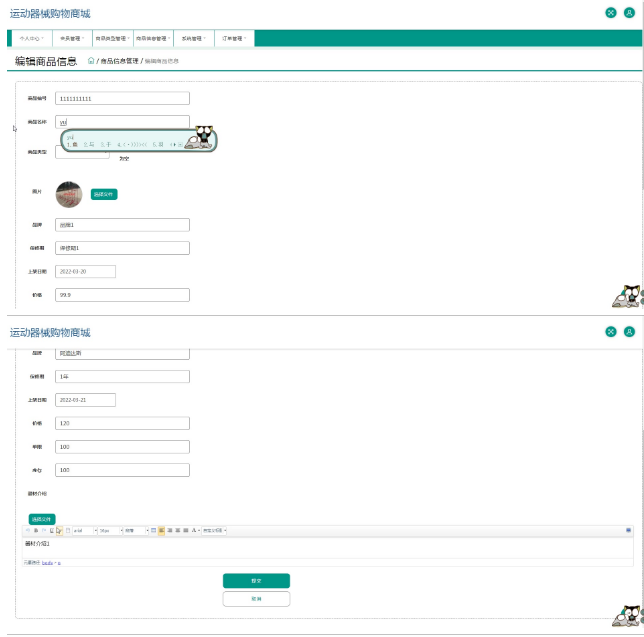The image size is (644, 637).
Task: Select IME candidate 5.雨
Action: [158, 145]
